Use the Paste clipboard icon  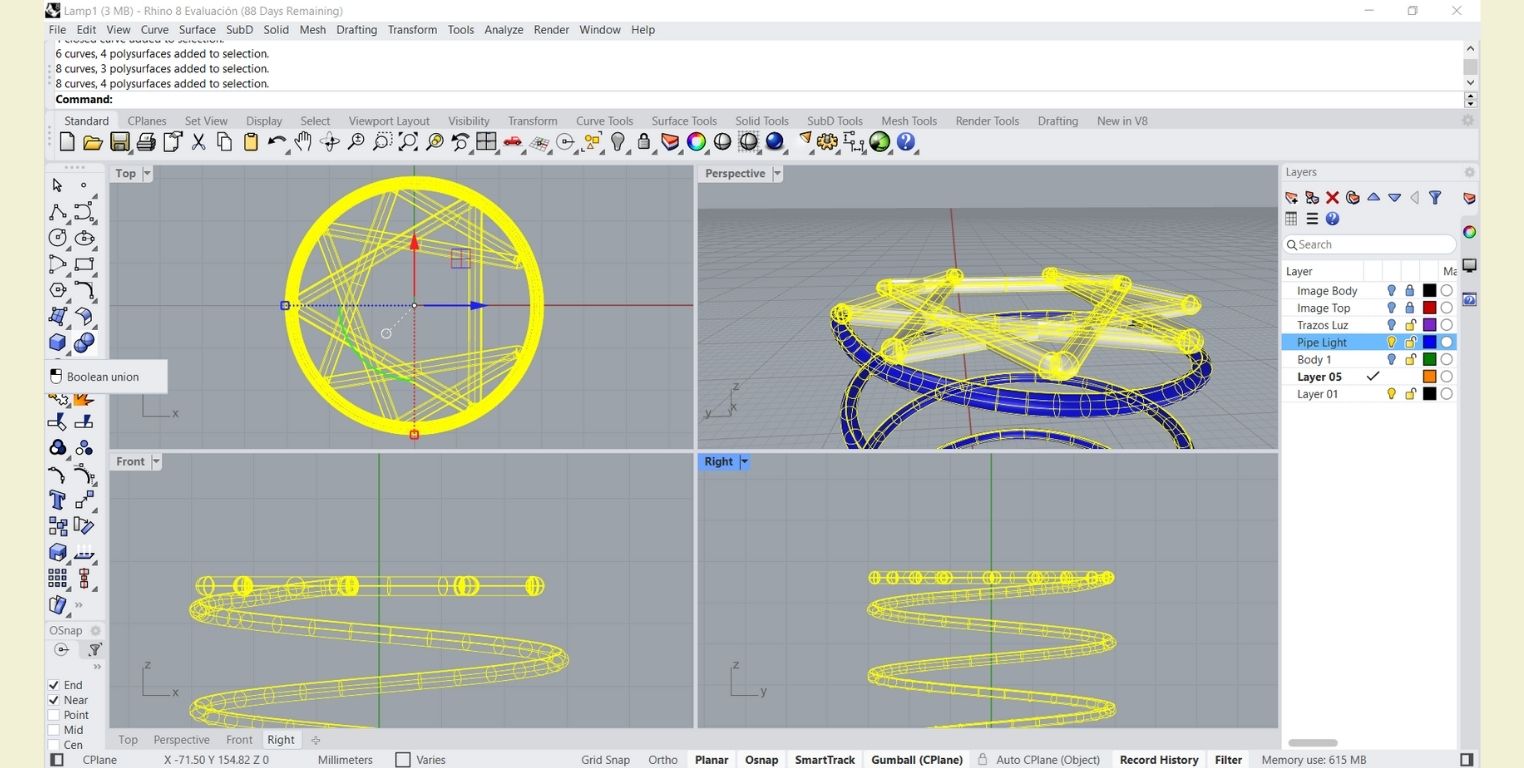tap(251, 142)
